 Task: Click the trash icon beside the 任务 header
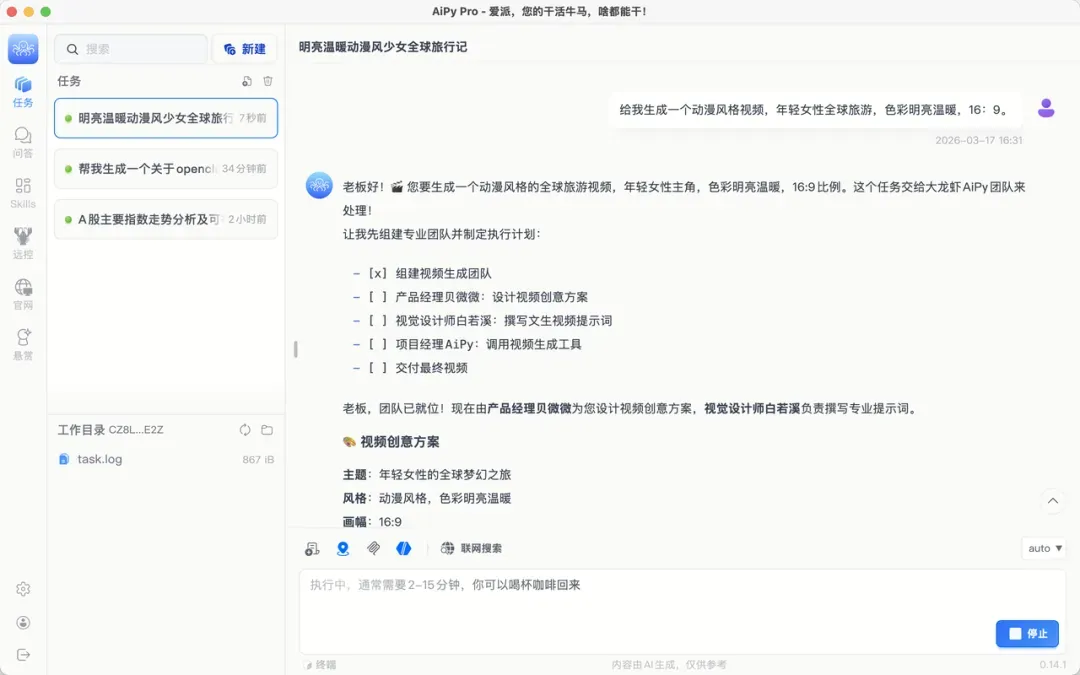tap(267, 81)
